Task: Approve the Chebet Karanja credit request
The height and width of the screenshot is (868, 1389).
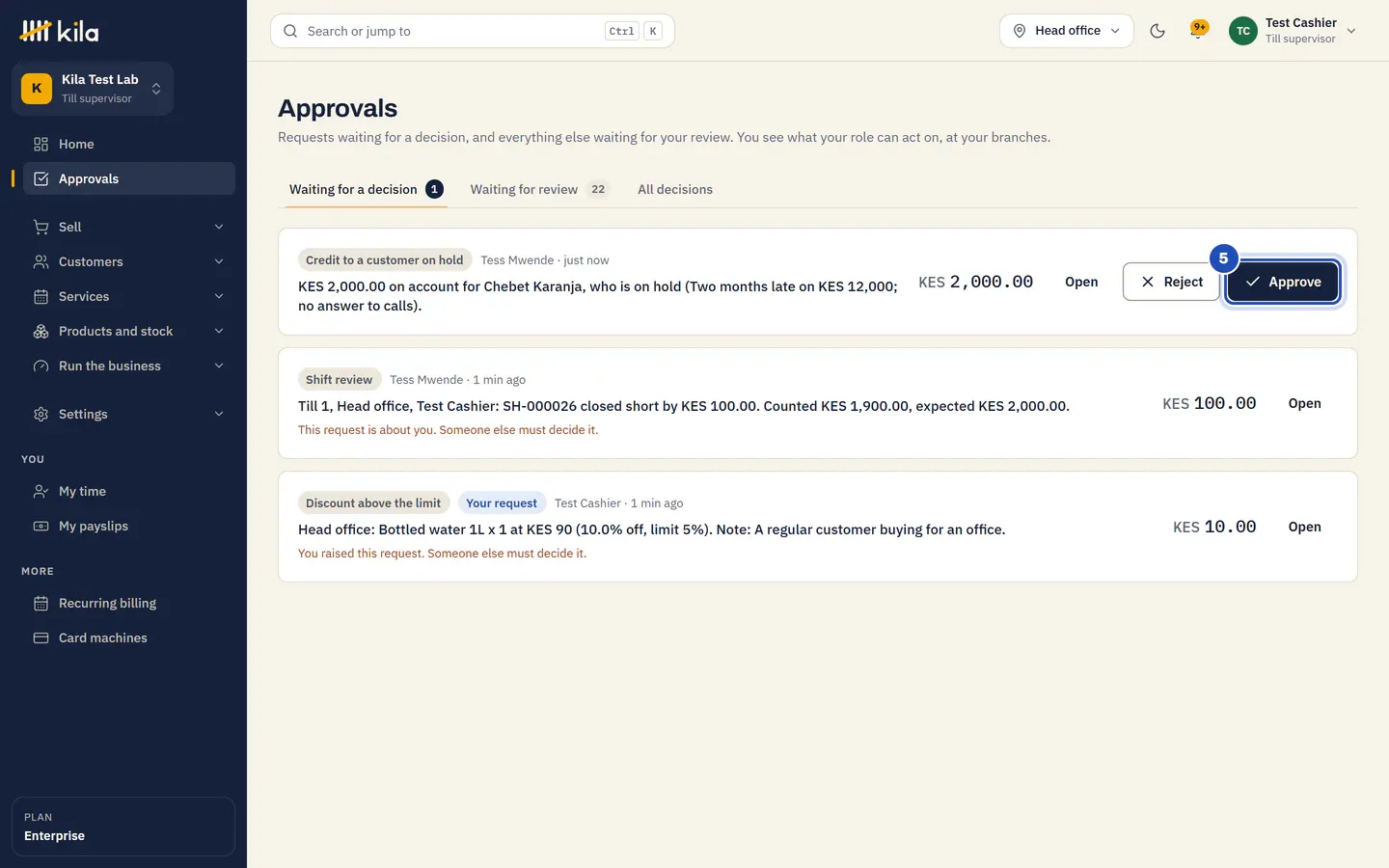Action: click(x=1282, y=282)
